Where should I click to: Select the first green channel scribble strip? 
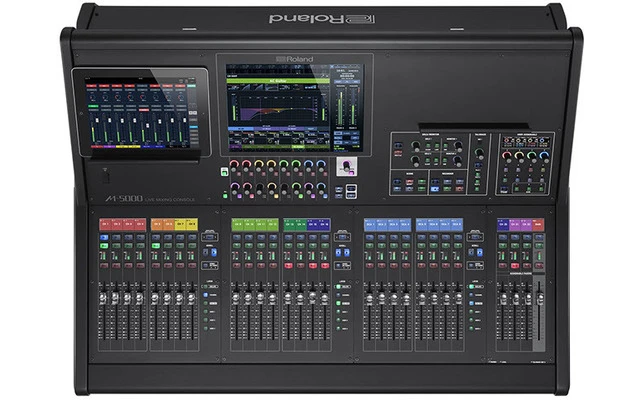click(238, 225)
